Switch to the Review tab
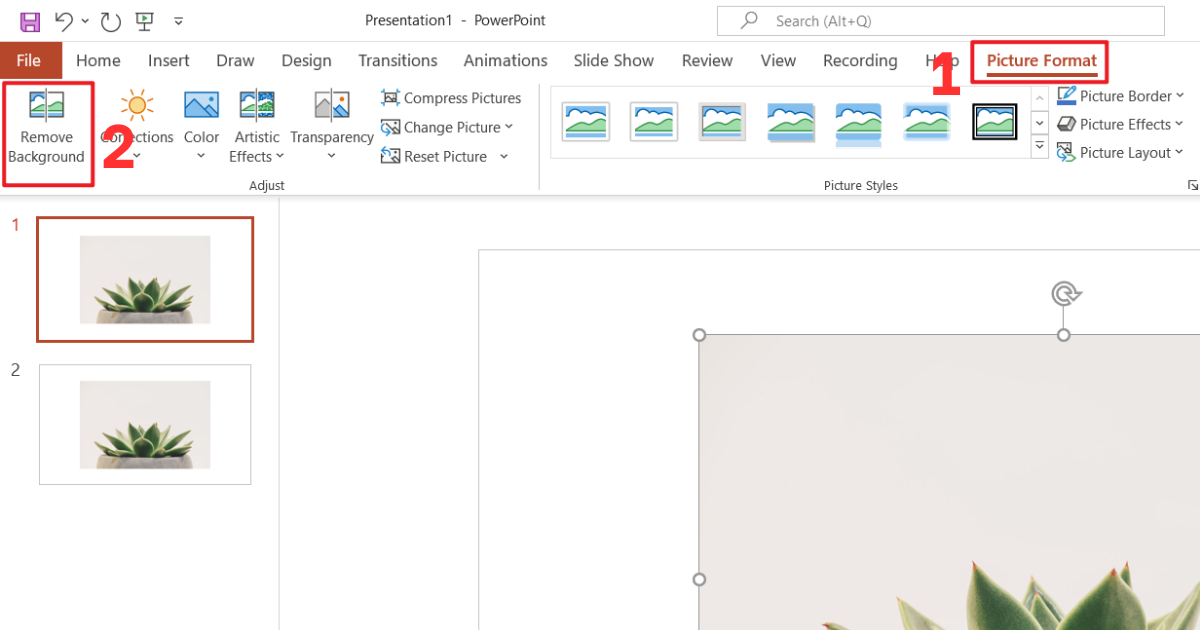Screen dimensions: 1200x630 pos(707,60)
